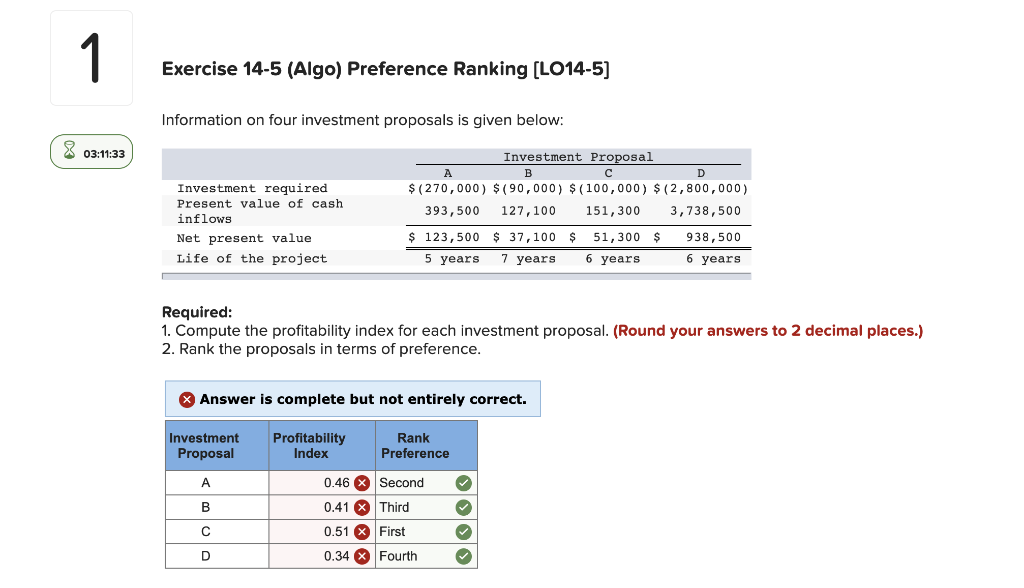Select the red X next to 0.34 for proposal D

pyautogui.click(x=361, y=556)
